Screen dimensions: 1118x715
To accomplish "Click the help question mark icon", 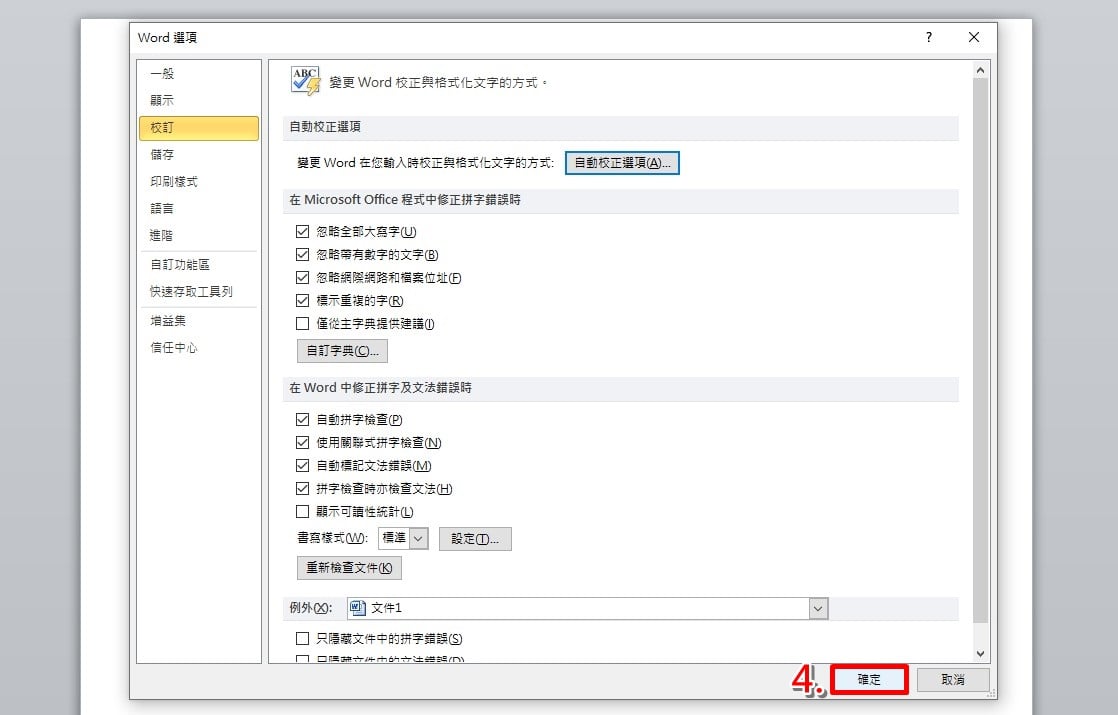I will pyautogui.click(x=928, y=37).
